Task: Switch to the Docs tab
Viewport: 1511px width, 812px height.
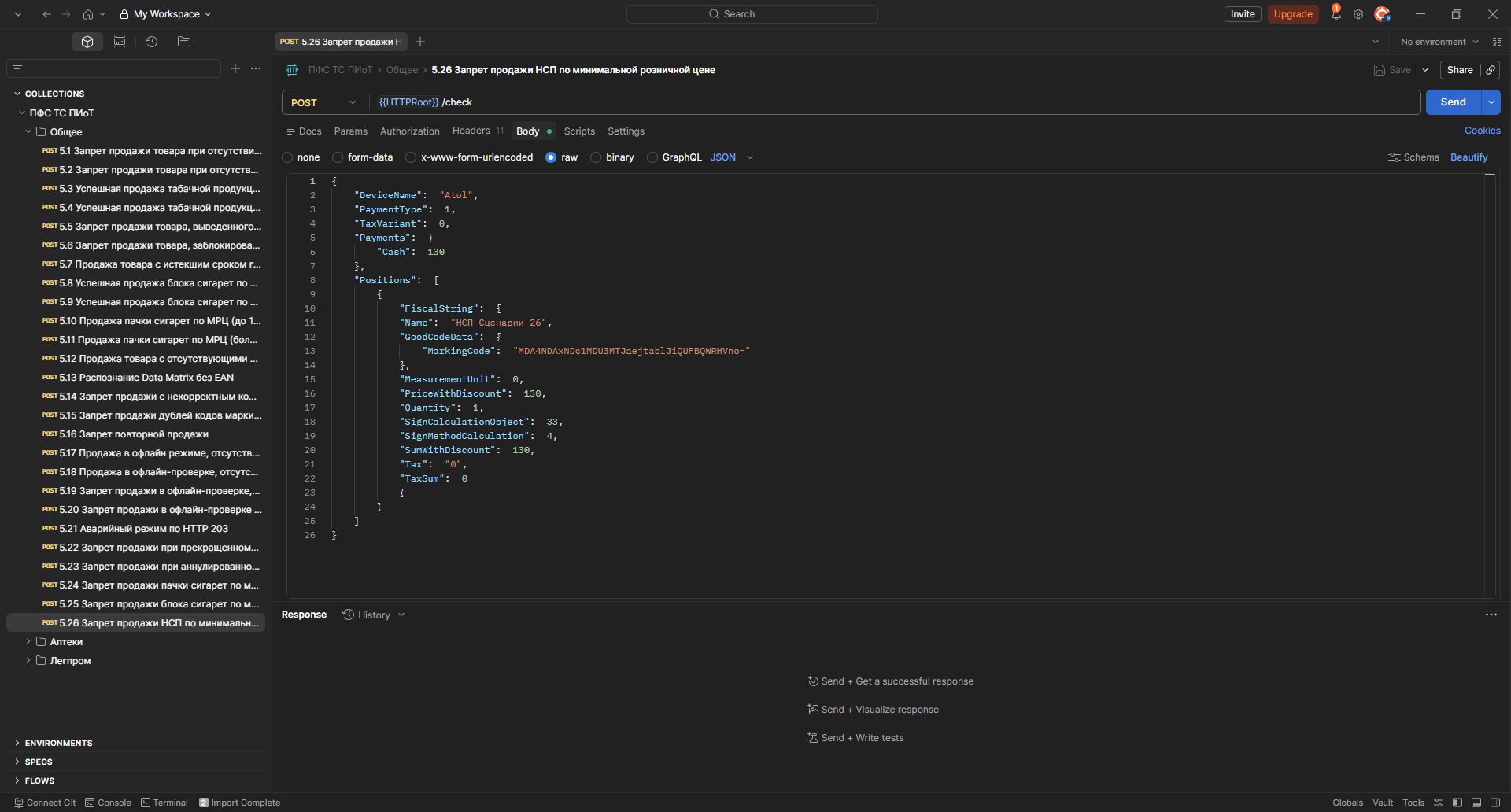Action: coord(304,131)
